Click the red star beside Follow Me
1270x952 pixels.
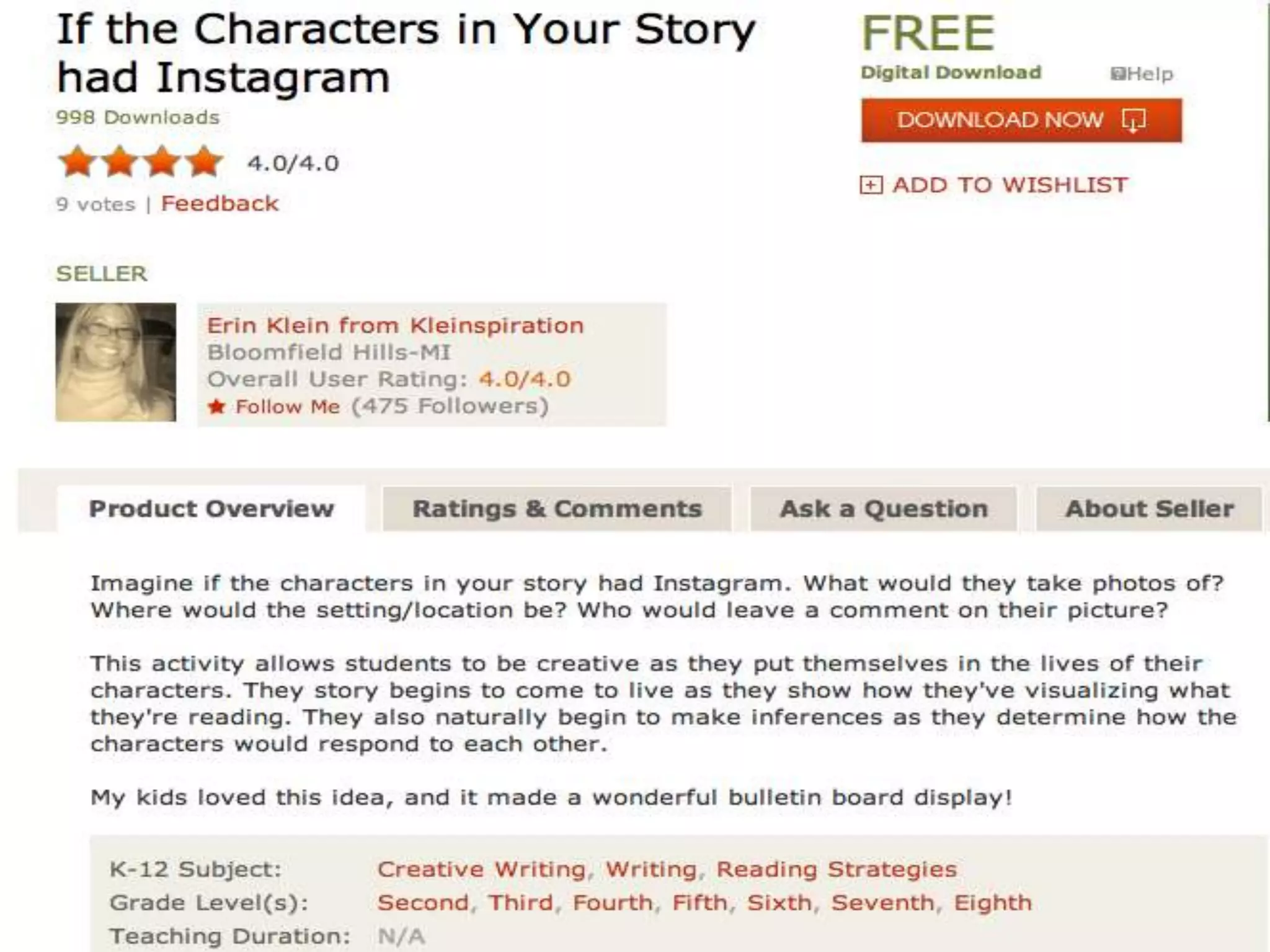tap(216, 407)
